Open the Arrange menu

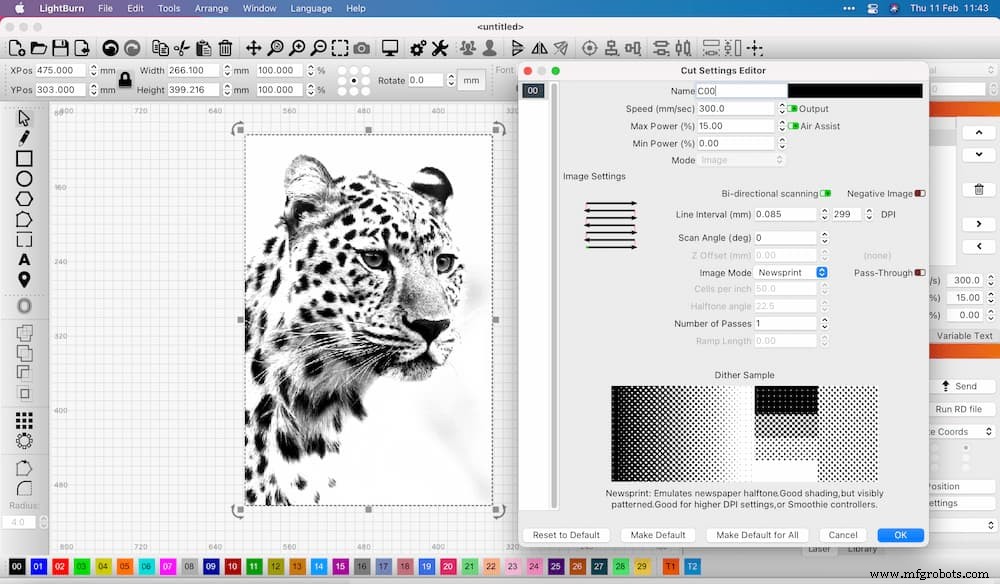pyautogui.click(x=212, y=8)
